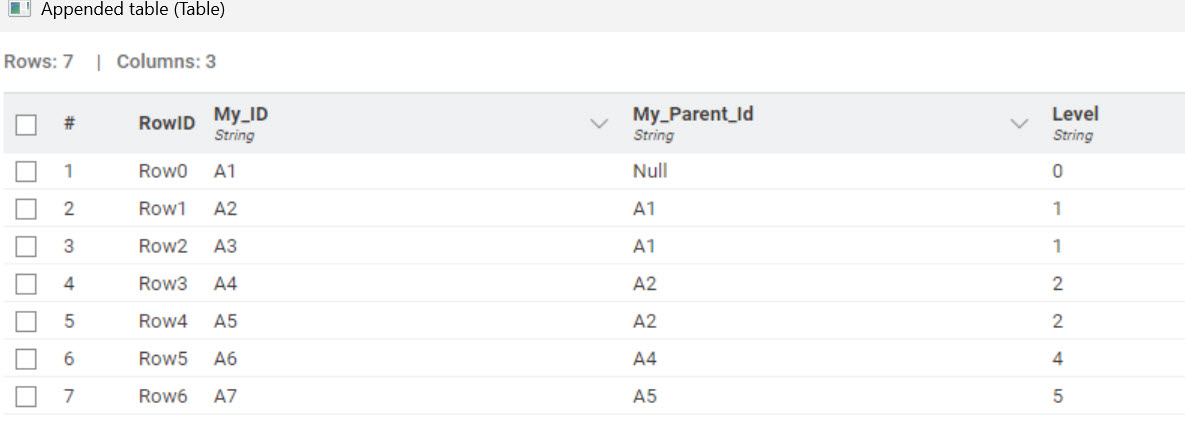Mark the checkbox for row A4
The height and width of the screenshot is (441, 1185).
point(26,285)
